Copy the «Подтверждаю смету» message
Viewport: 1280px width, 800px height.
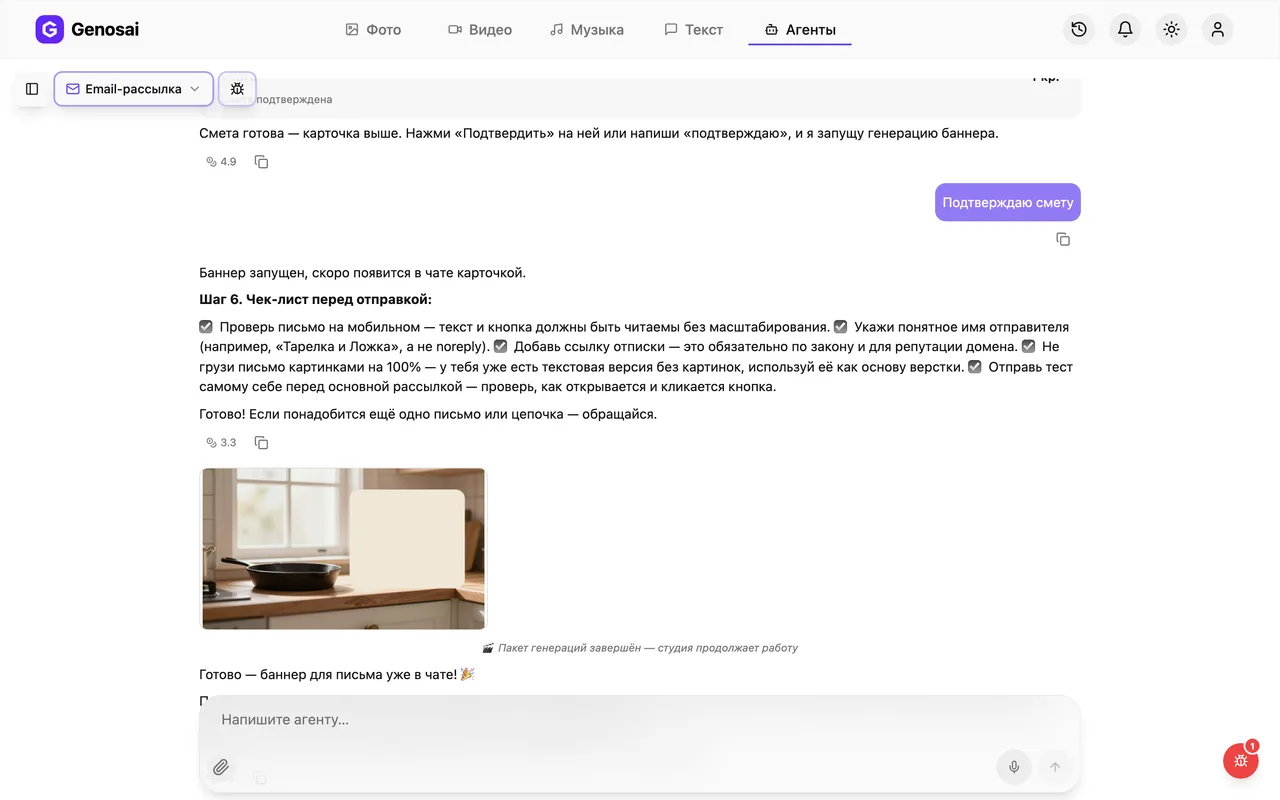pos(1063,239)
